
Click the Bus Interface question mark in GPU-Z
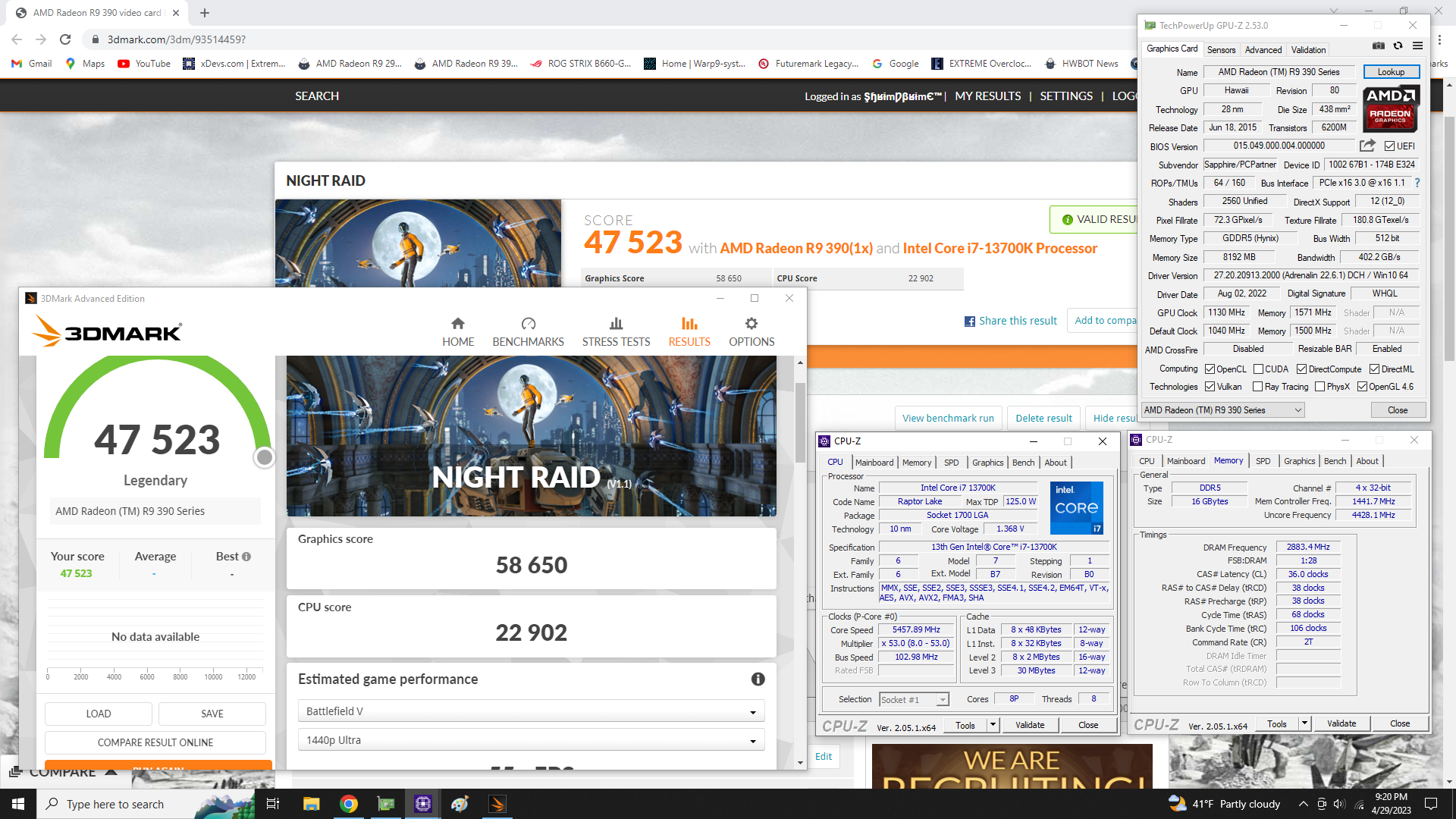[x=1417, y=183]
